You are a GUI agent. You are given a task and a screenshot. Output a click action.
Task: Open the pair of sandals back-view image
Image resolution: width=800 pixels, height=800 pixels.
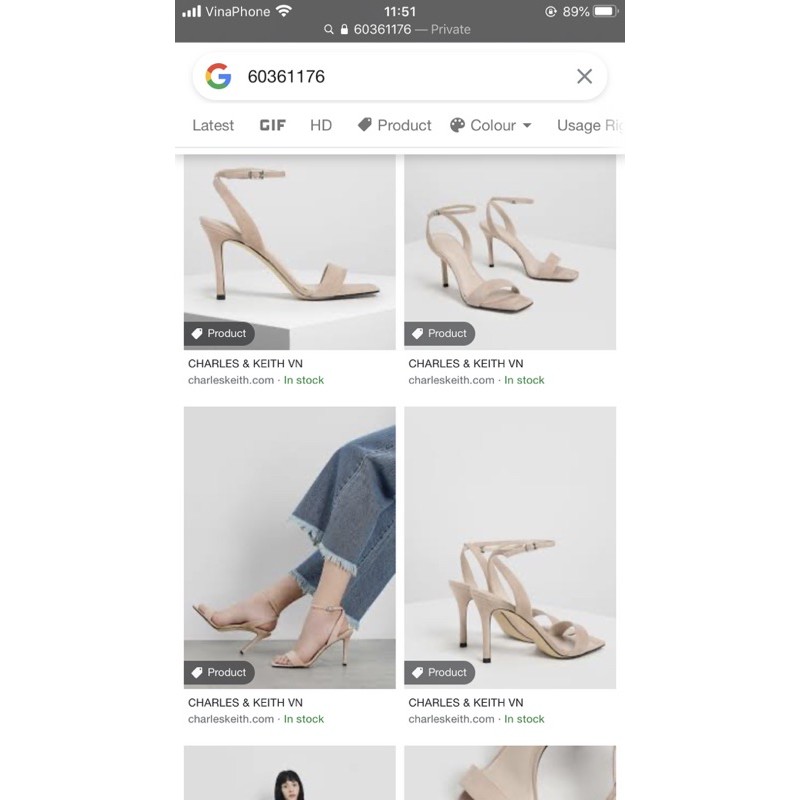pos(510,547)
